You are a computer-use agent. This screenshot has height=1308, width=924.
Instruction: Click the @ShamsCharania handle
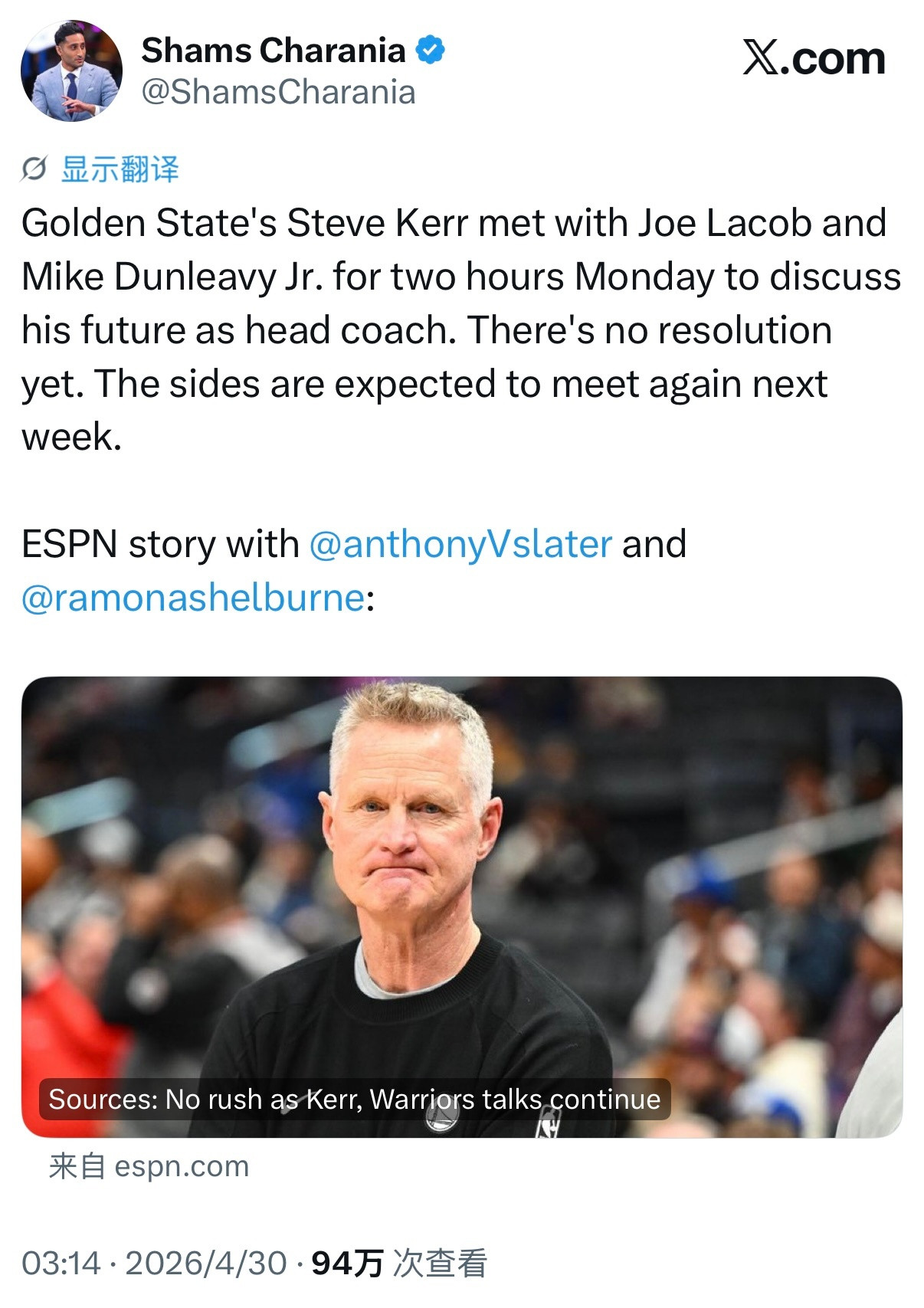click(x=277, y=92)
